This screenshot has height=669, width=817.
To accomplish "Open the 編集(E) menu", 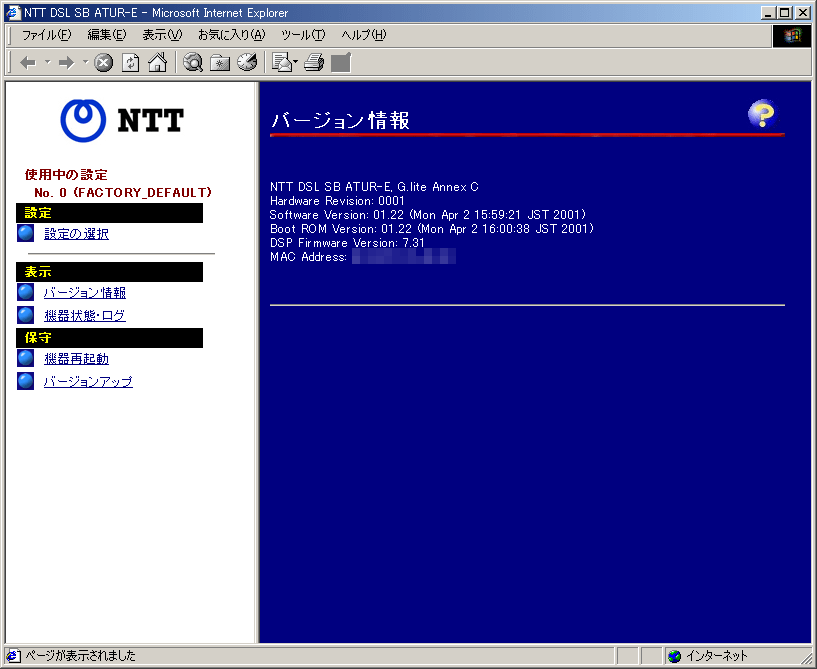I will point(107,35).
